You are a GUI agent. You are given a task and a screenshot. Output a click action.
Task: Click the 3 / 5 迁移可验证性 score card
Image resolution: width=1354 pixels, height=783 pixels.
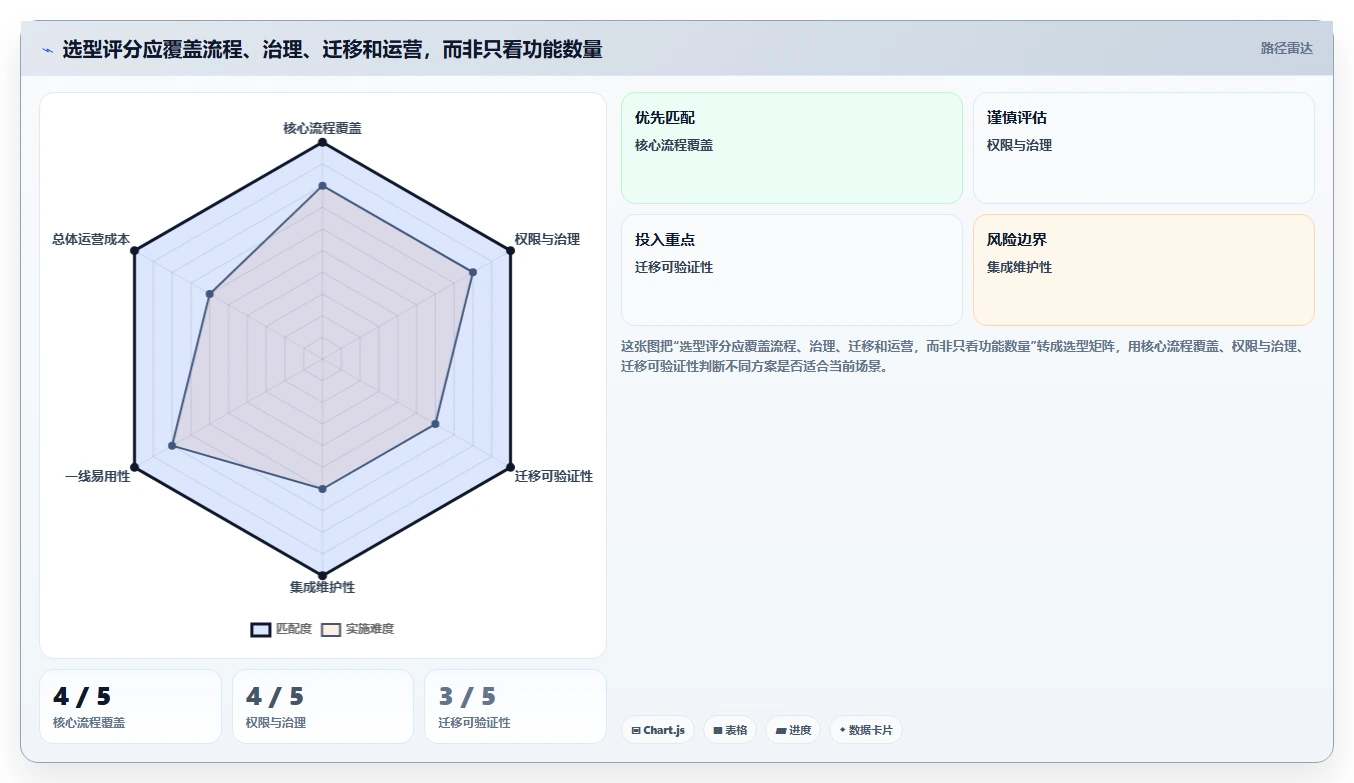tap(516, 706)
